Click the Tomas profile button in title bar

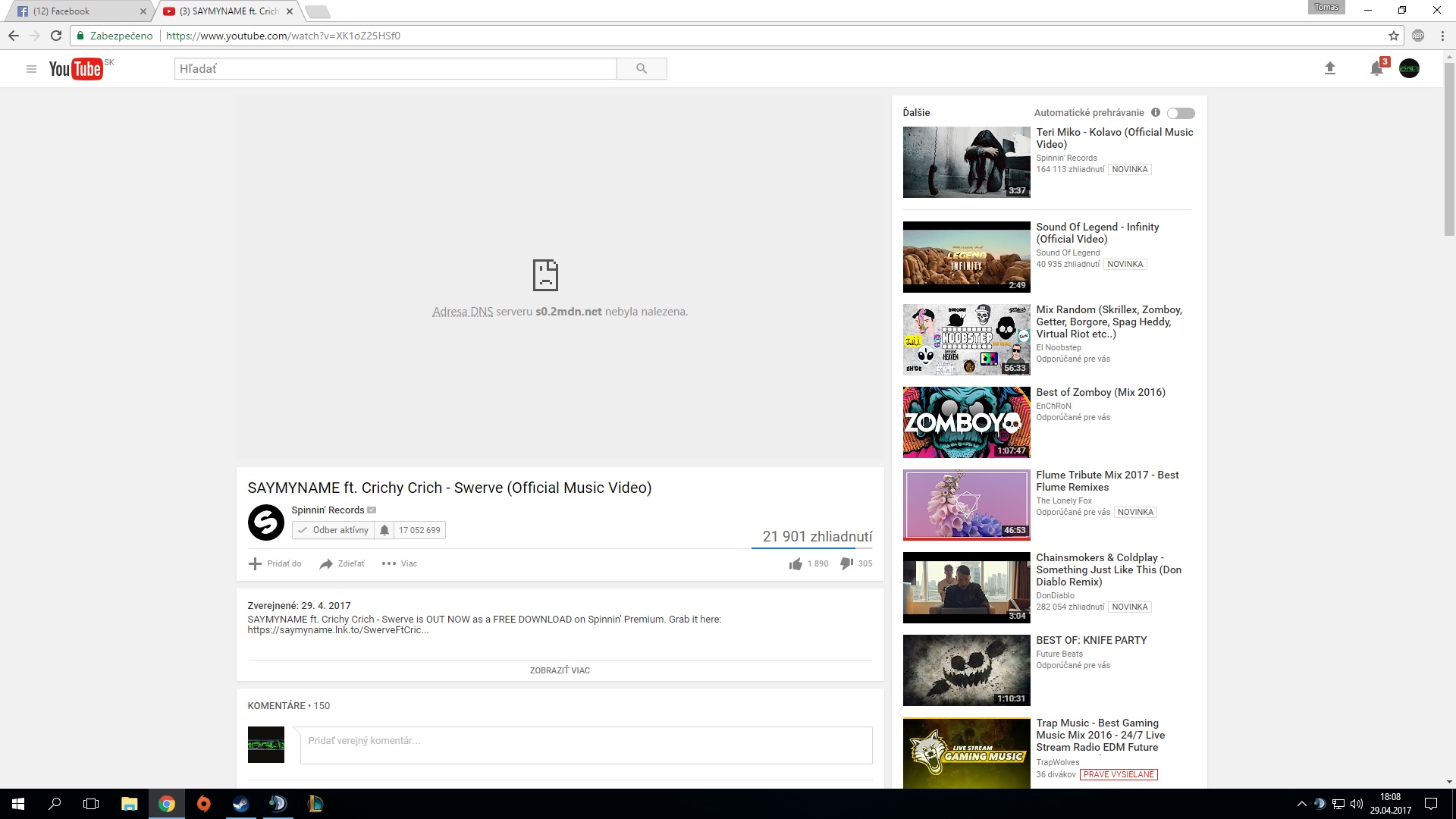tap(1326, 7)
